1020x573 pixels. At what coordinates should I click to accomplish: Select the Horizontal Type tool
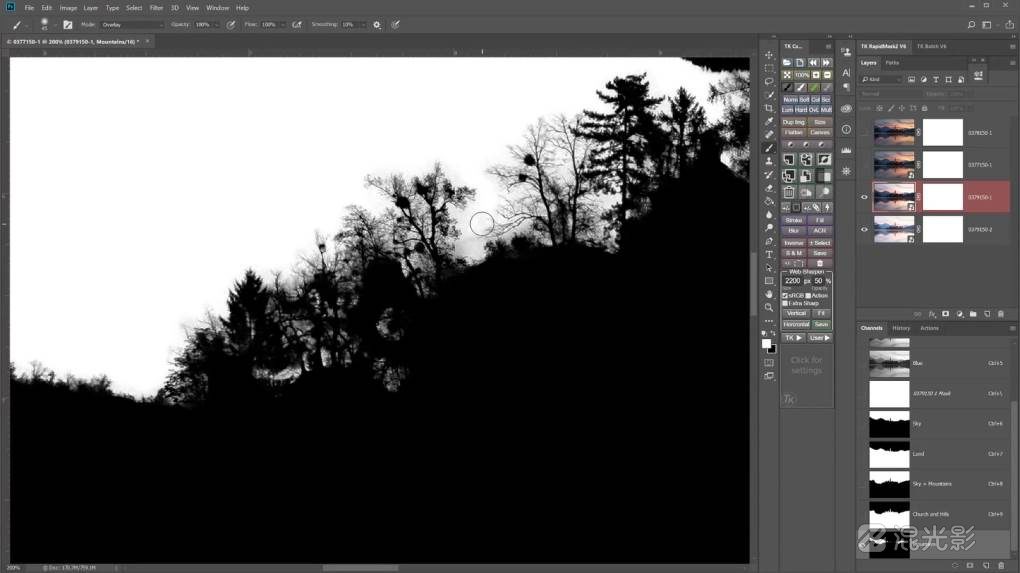(x=769, y=255)
